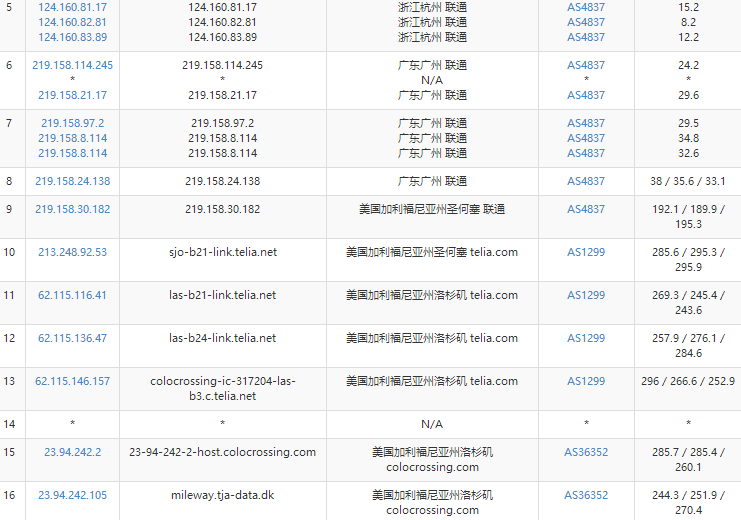Open the 23.94.242.2 IP link
The height and width of the screenshot is (520, 741).
tap(72, 452)
